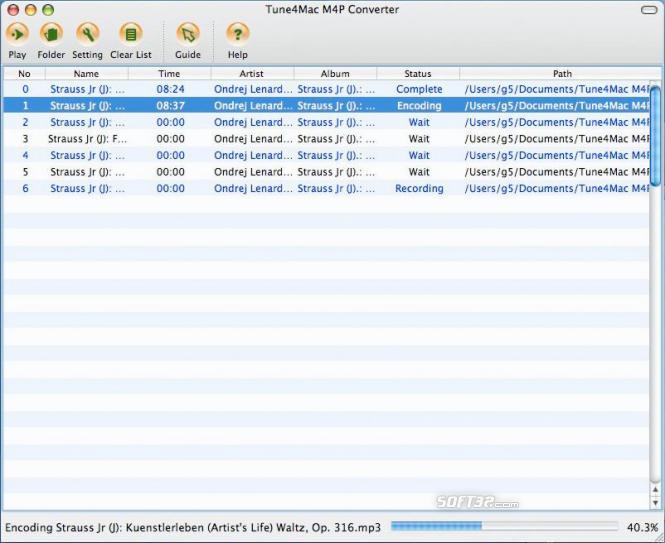Sort by the Time column header
Screen dimensions: 665x543
click(169, 74)
